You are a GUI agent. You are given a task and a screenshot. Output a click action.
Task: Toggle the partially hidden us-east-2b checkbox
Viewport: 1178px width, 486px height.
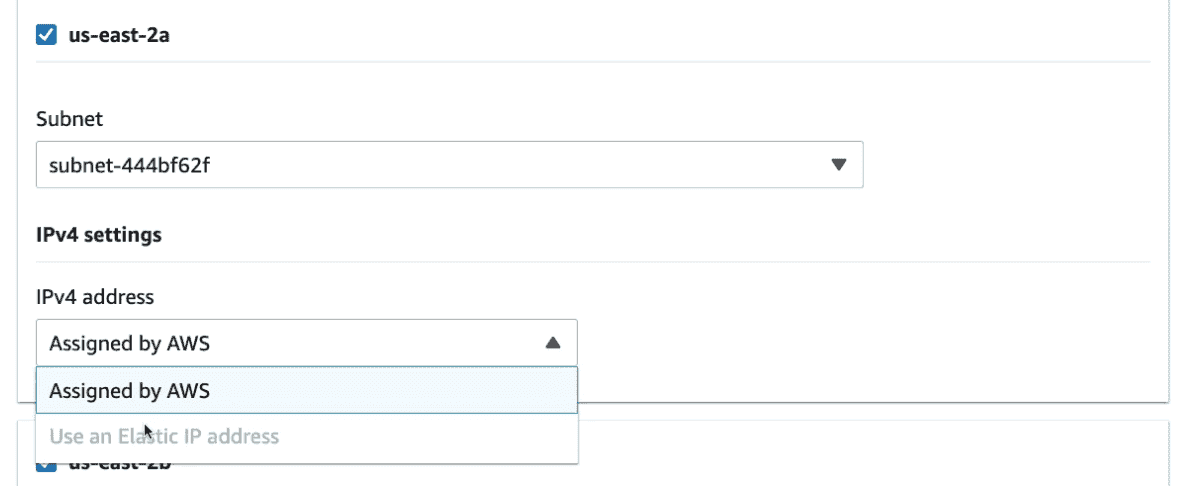point(46,466)
